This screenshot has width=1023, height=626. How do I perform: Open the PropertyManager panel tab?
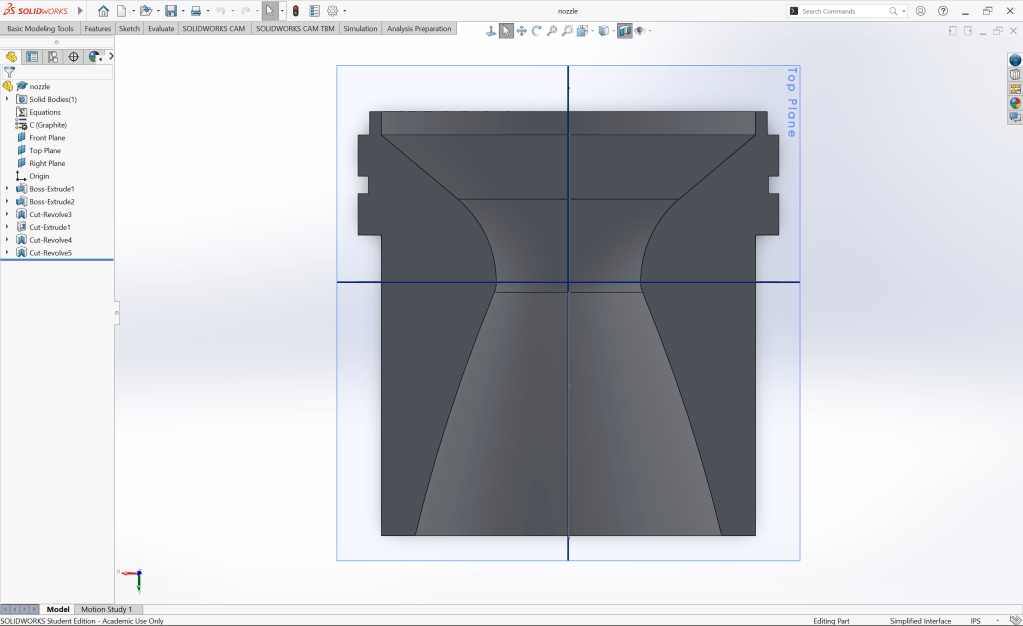32,57
